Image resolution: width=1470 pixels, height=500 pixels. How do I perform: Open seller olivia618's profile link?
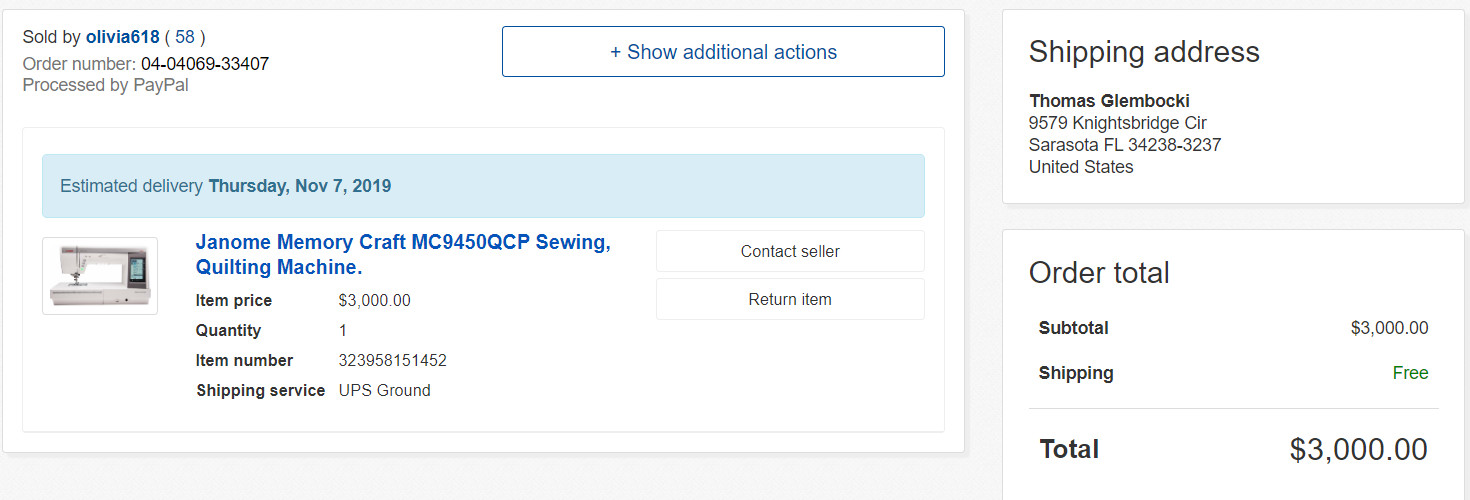pyautogui.click(x=122, y=37)
